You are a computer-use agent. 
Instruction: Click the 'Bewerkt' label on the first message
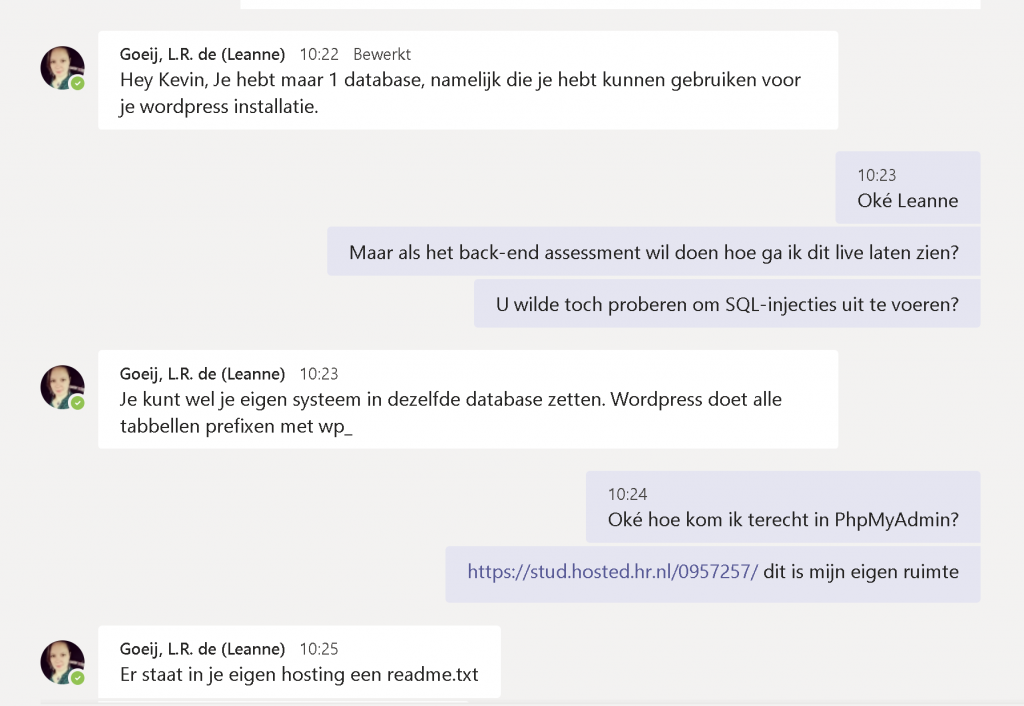click(382, 54)
